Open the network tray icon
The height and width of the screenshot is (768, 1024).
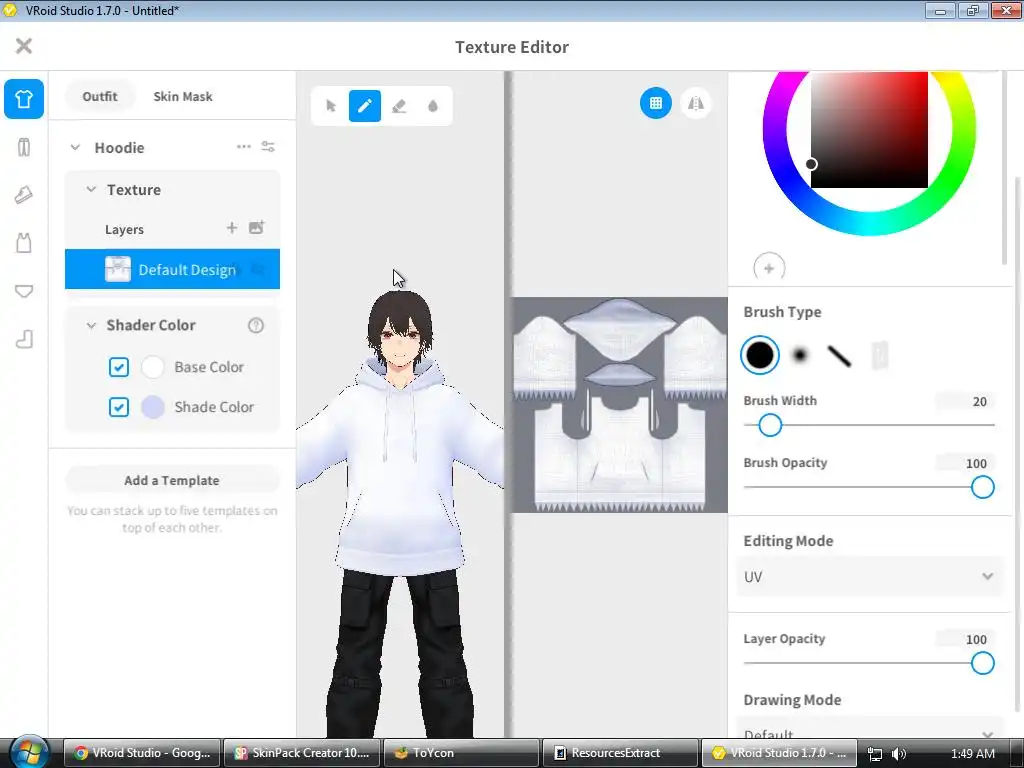pos(875,754)
